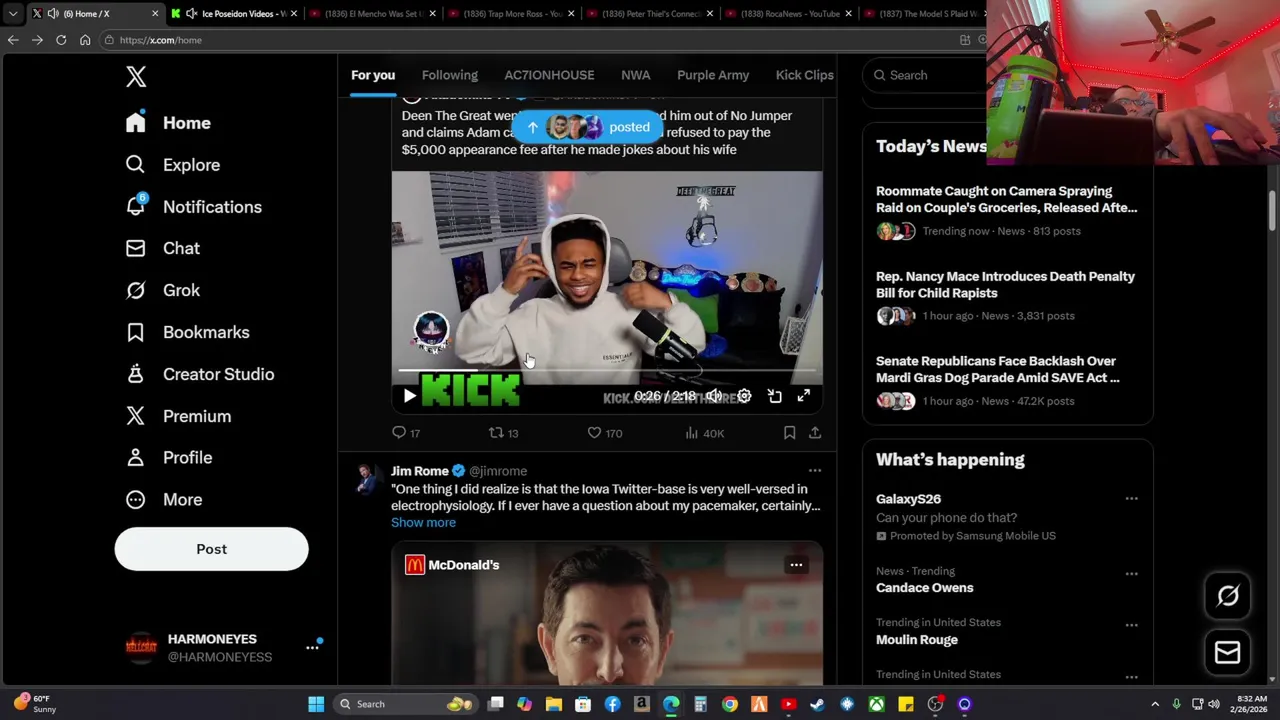The image size is (1280, 720).
Task: Open options for Moulin Rouge trend
Action: (x=1131, y=625)
